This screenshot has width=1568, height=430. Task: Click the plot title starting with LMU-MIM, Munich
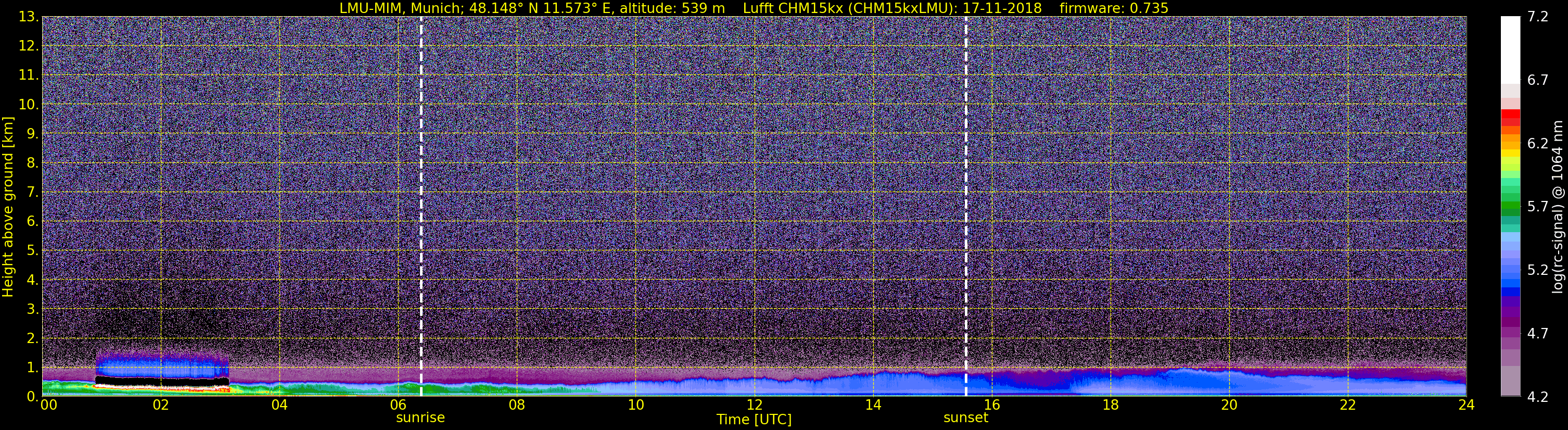[754, 8]
